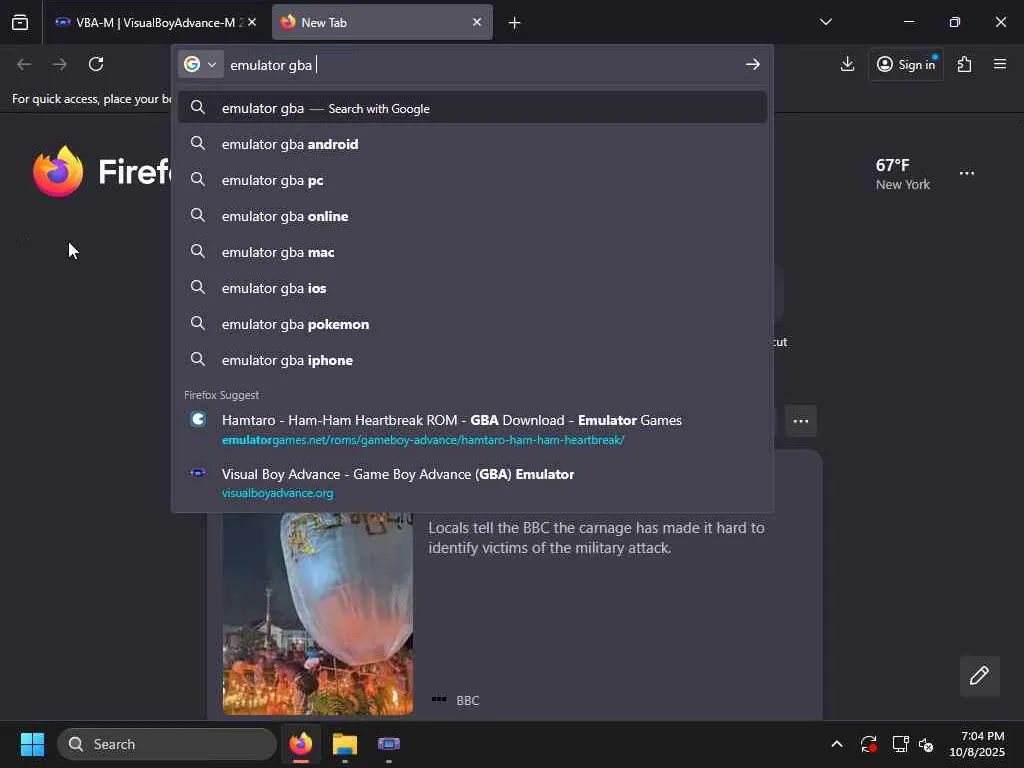Read the 'Locals tell the BBC' article excerpt
This screenshot has width=1024, height=768.
pos(596,537)
